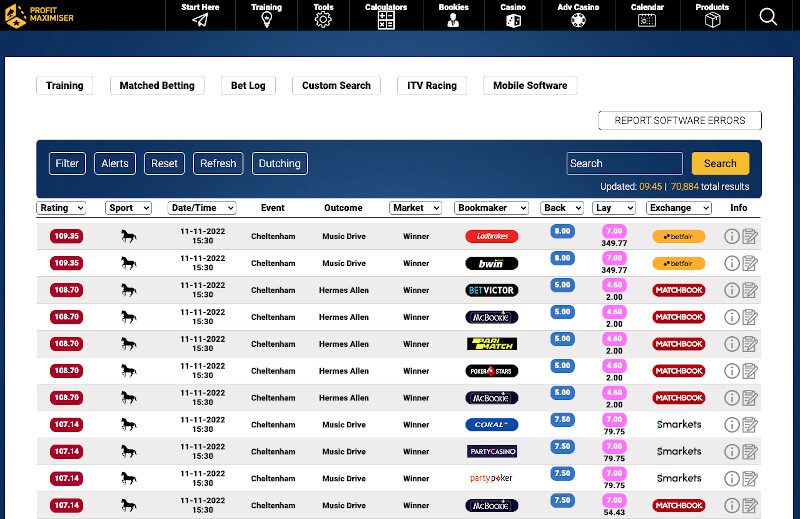Switch to the ITV Racing tab

point(432,85)
